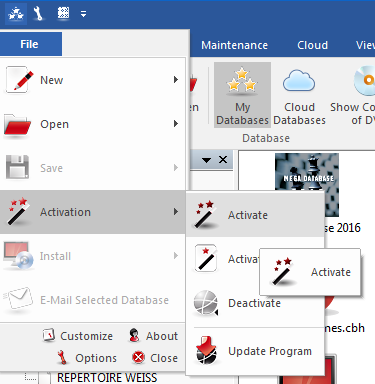Click the magic wand Activation icon
The height and width of the screenshot is (384, 375).
pyautogui.click(x=18, y=211)
